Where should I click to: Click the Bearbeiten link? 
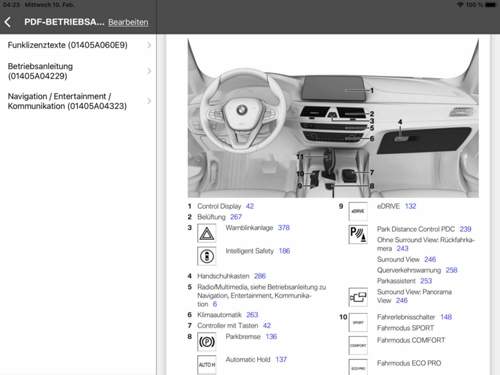(x=128, y=22)
